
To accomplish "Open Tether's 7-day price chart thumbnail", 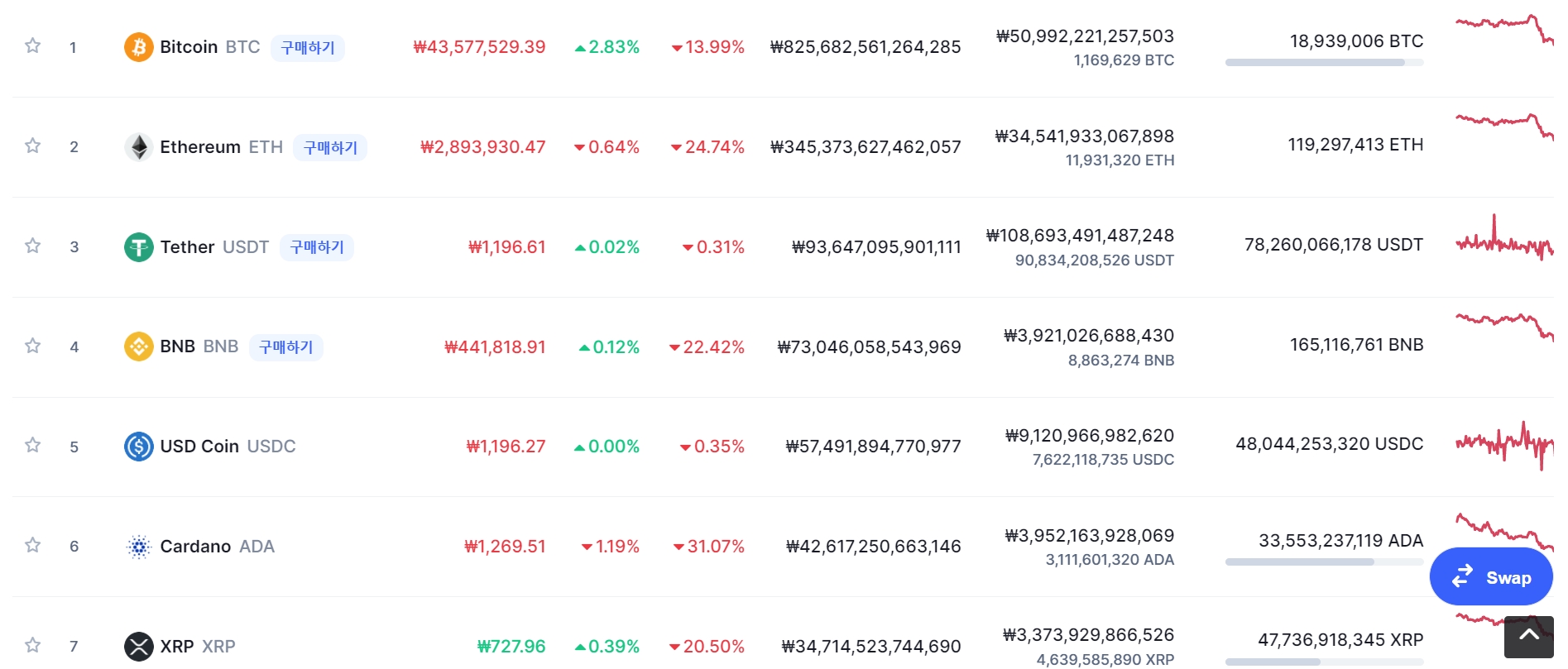I will (x=1503, y=241).
